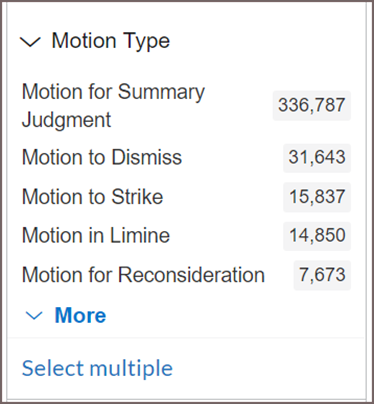Click the word Judgment on second line
This screenshot has width=374, height=404.
tap(66, 120)
